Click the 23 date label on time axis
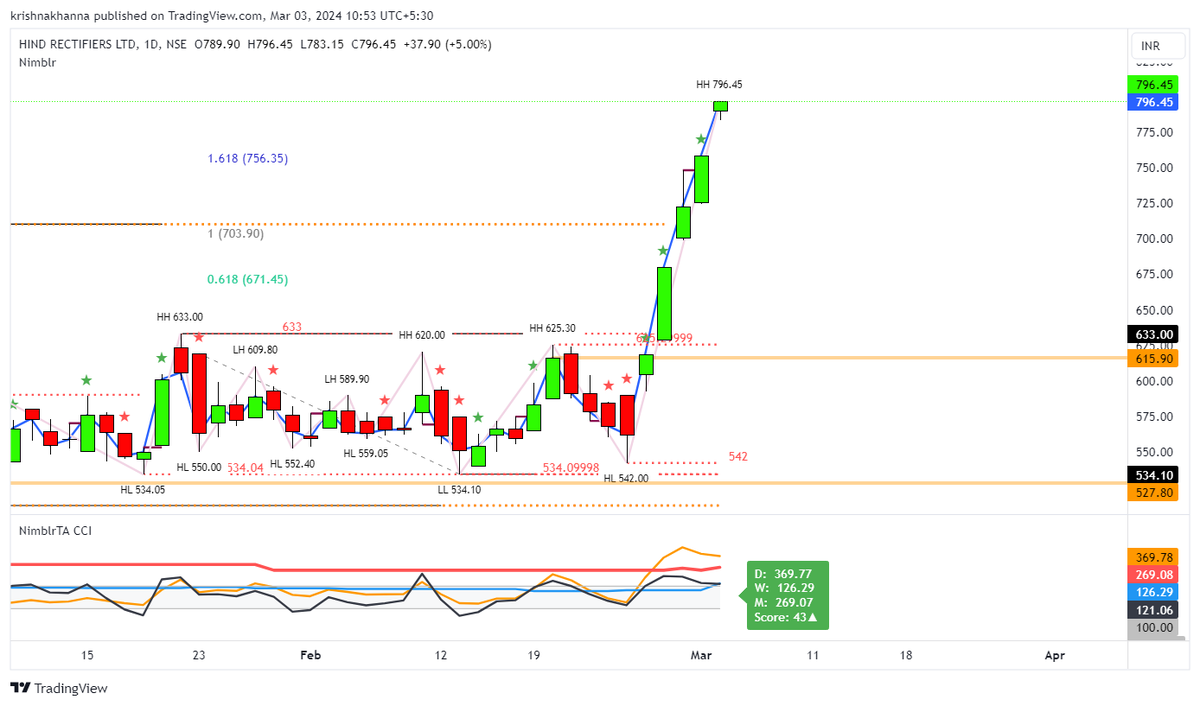Screen dimensions: 1200x706 (199, 655)
